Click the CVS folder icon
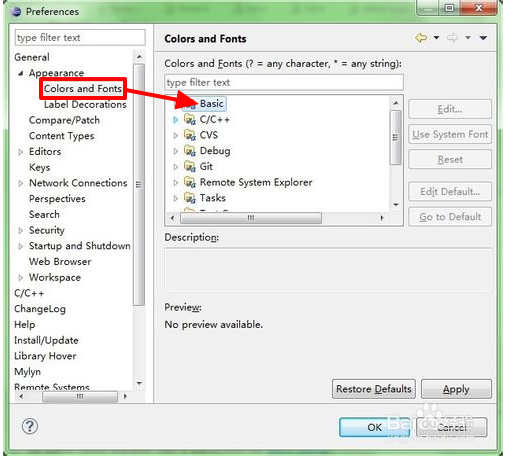The image size is (506, 456). (190, 135)
